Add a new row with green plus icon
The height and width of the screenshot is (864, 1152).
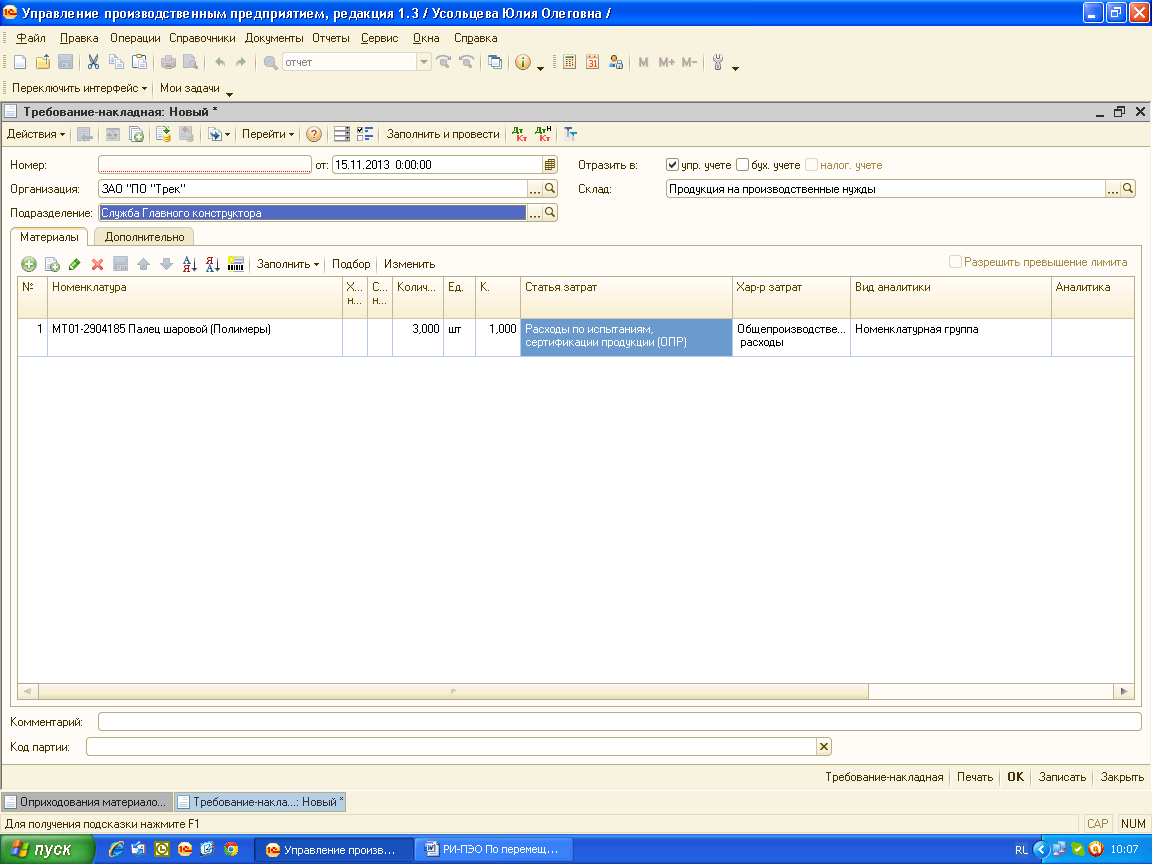pyautogui.click(x=29, y=264)
